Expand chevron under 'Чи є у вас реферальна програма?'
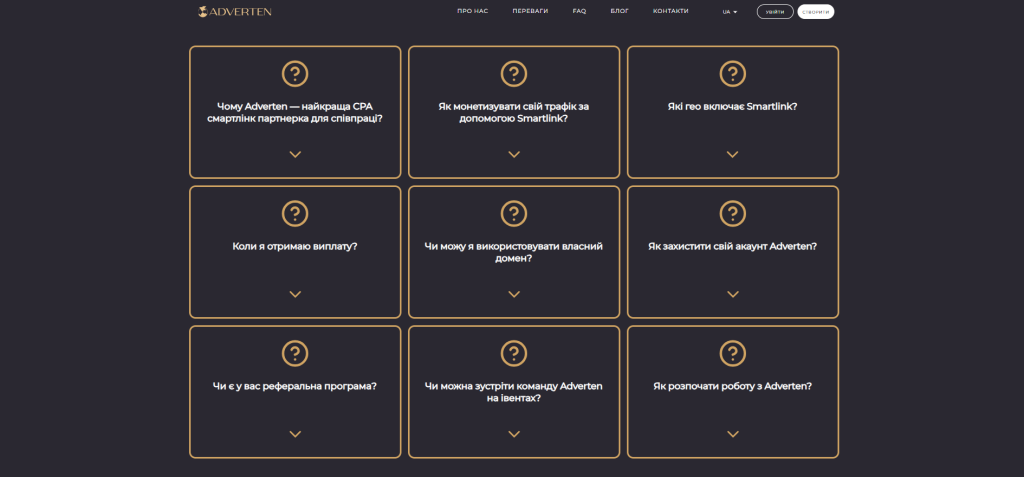Image resolution: width=1024 pixels, height=477 pixels. (295, 434)
